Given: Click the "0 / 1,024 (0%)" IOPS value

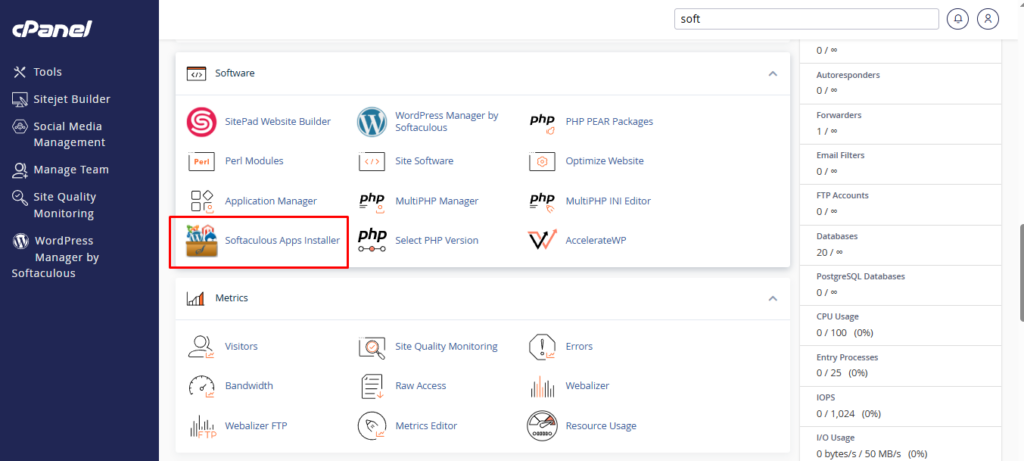Looking at the screenshot, I should click(848, 413).
